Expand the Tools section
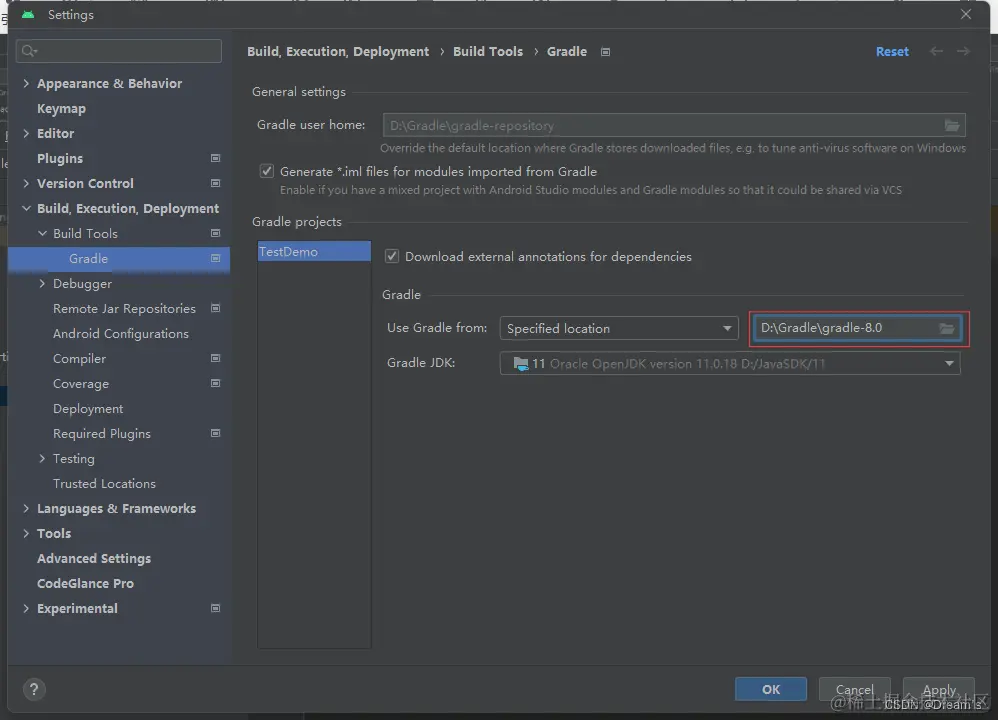The image size is (998, 720). [x=26, y=533]
